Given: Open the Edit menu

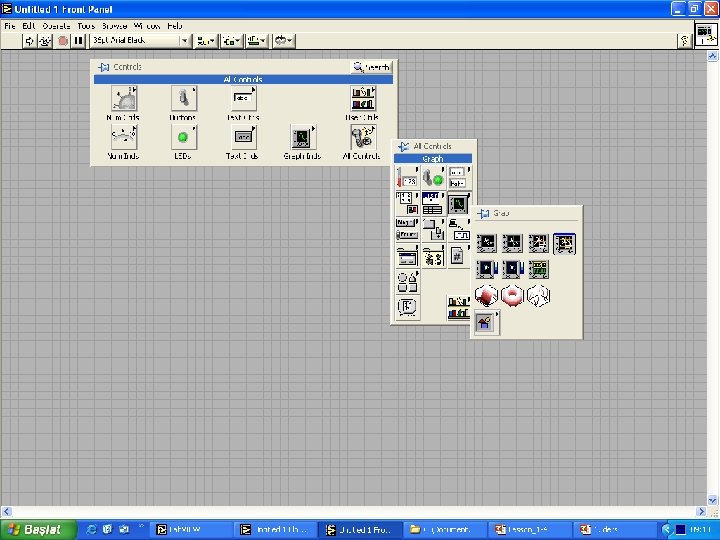Looking at the screenshot, I should click(x=29, y=26).
